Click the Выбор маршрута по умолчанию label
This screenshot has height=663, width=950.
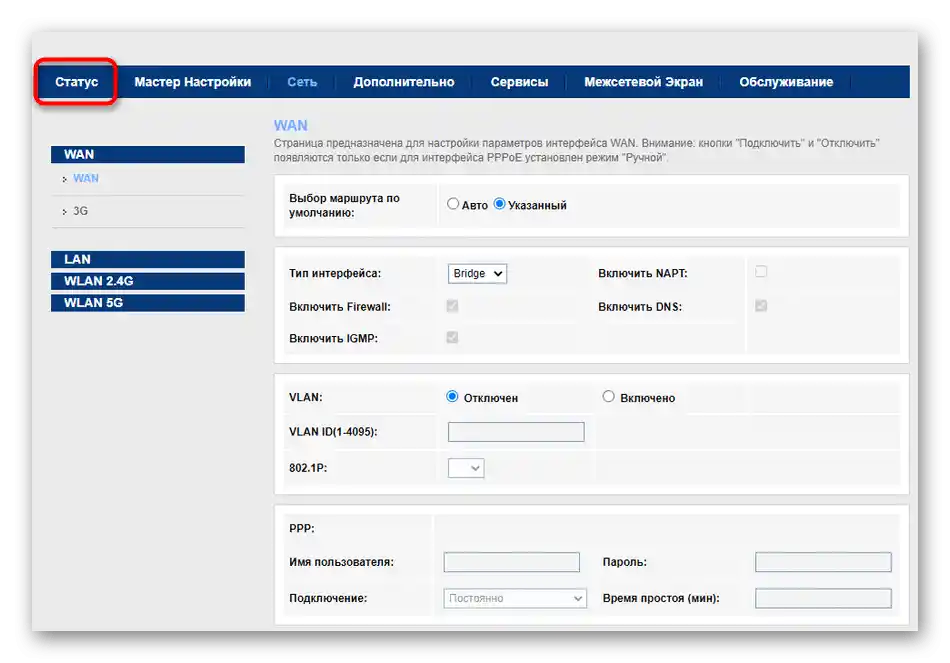pos(344,205)
